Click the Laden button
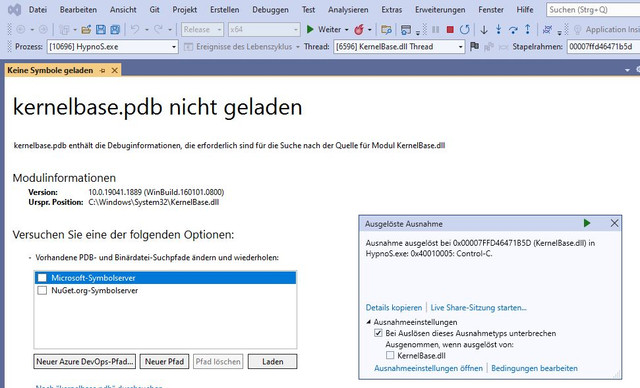Viewport: 640px width, 388px height. point(272,361)
